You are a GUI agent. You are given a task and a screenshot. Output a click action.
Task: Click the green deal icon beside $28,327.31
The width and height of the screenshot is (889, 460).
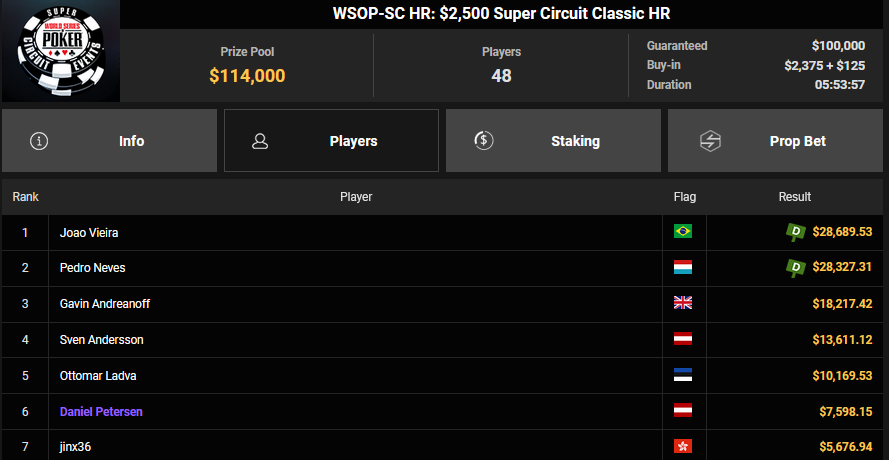pyautogui.click(x=796, y=268)
